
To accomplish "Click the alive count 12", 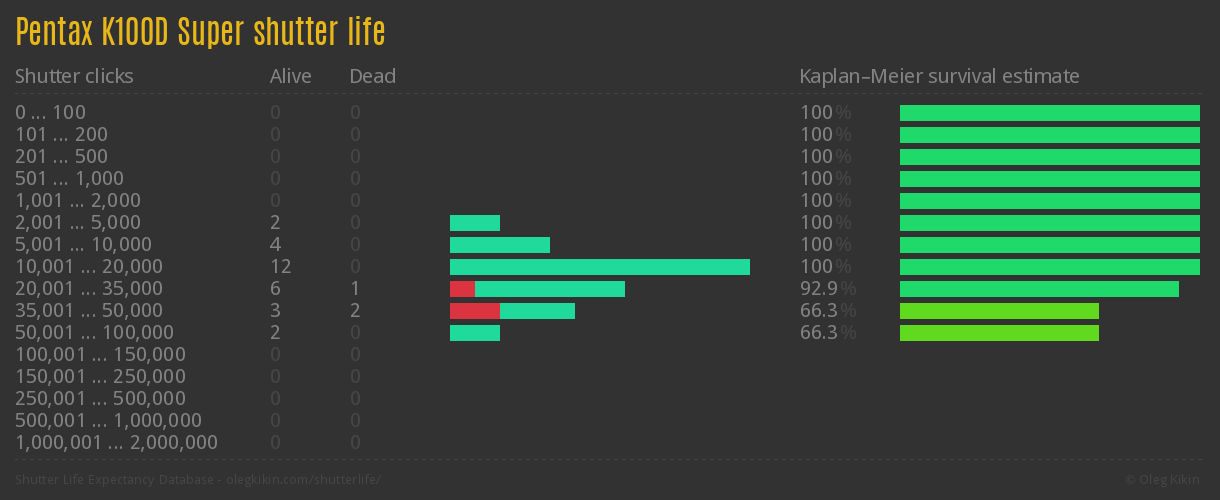I will tap(279, 267).
